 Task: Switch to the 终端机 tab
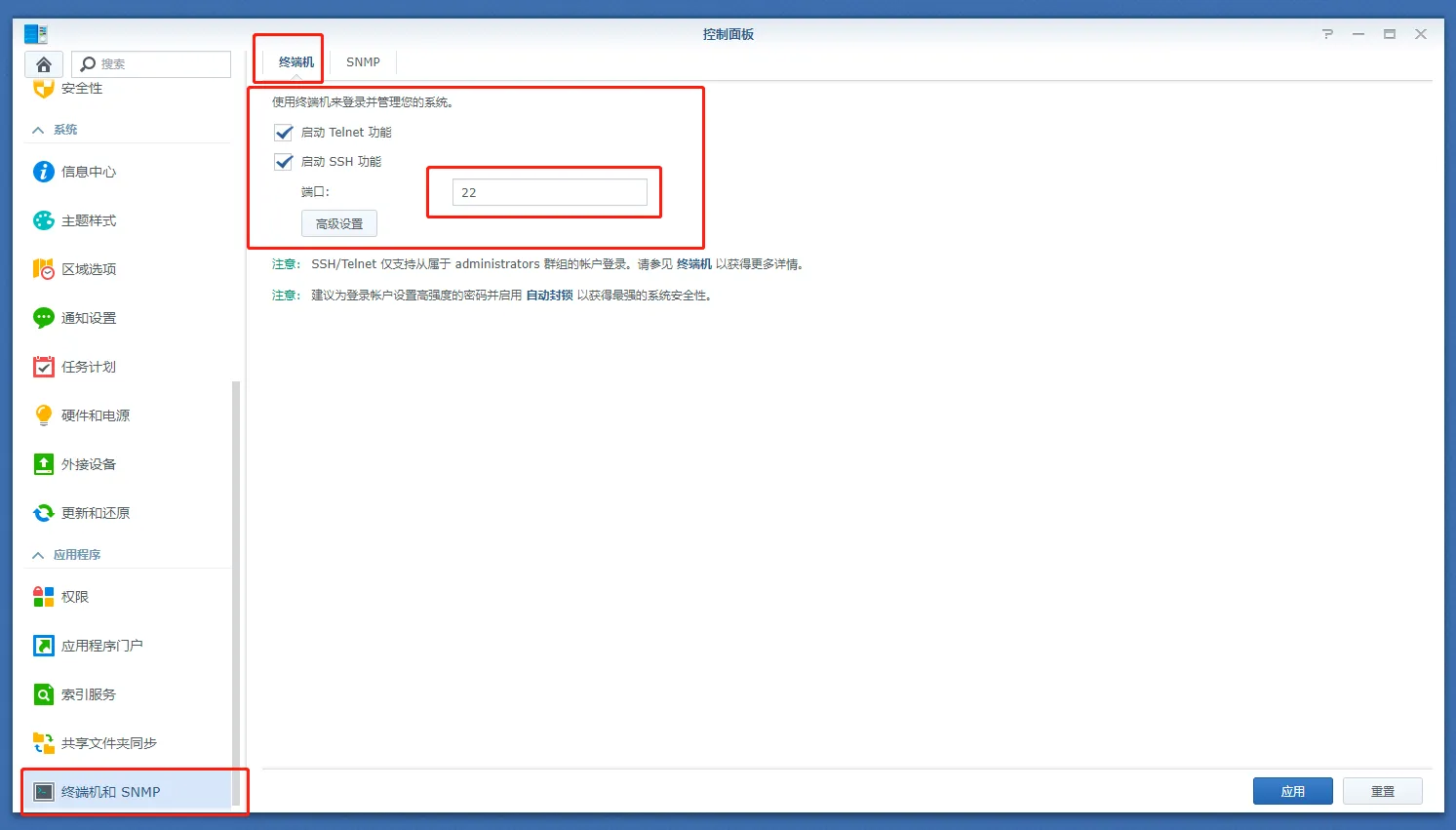pos(296,62)
